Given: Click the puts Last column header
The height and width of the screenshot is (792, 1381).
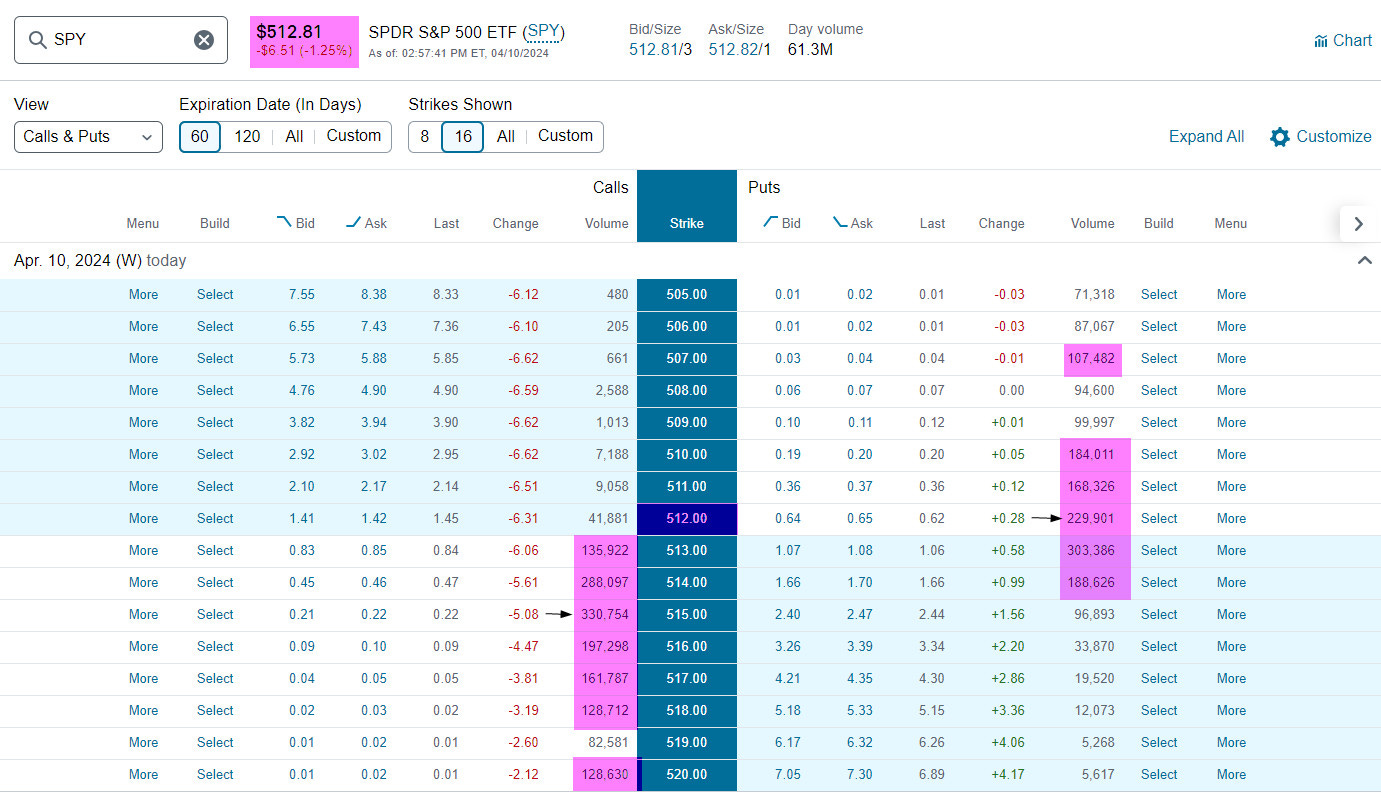Looking at the screenshot, I should (x=932, y=224).
